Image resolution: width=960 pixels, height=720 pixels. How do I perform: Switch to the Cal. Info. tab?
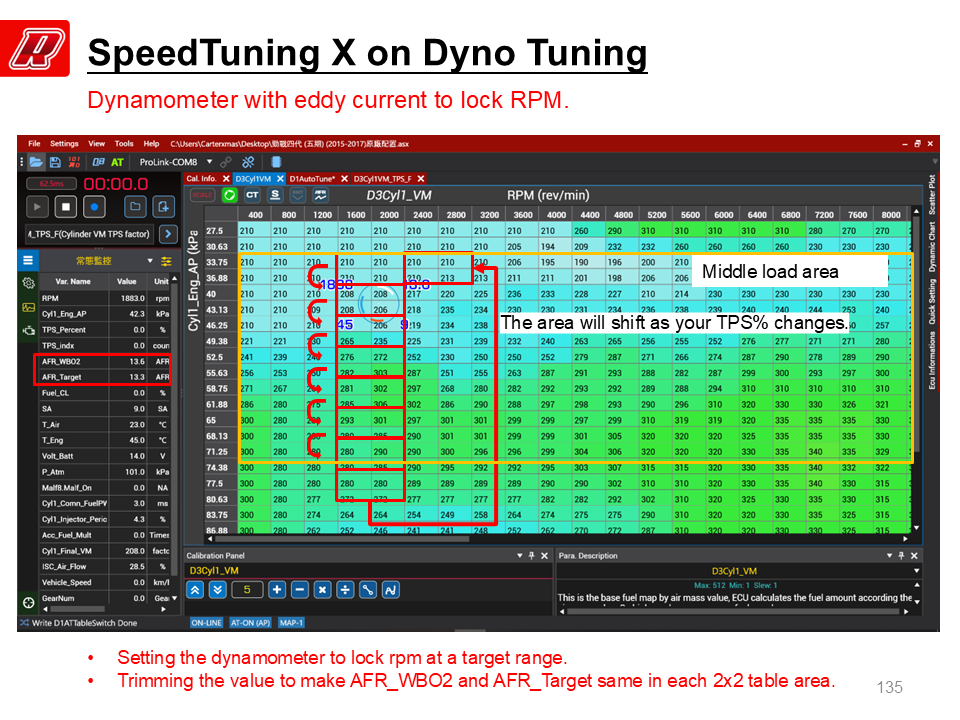pyautogui.click(x=201, y=179)
